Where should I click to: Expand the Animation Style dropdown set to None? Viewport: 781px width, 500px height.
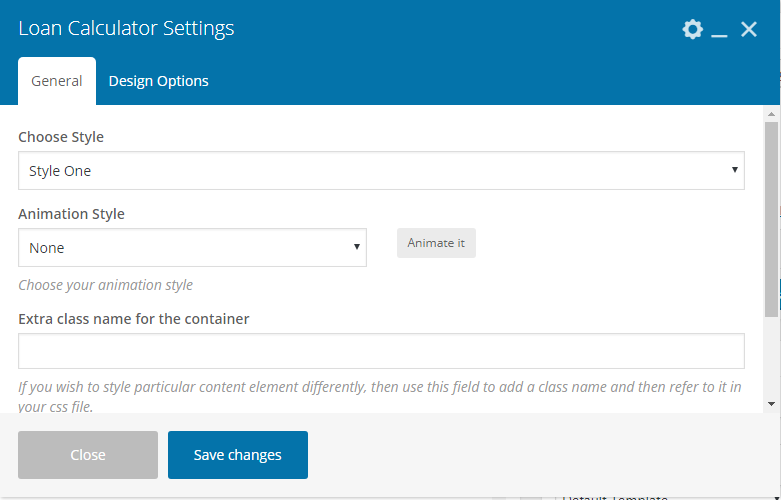click(191, 248)
